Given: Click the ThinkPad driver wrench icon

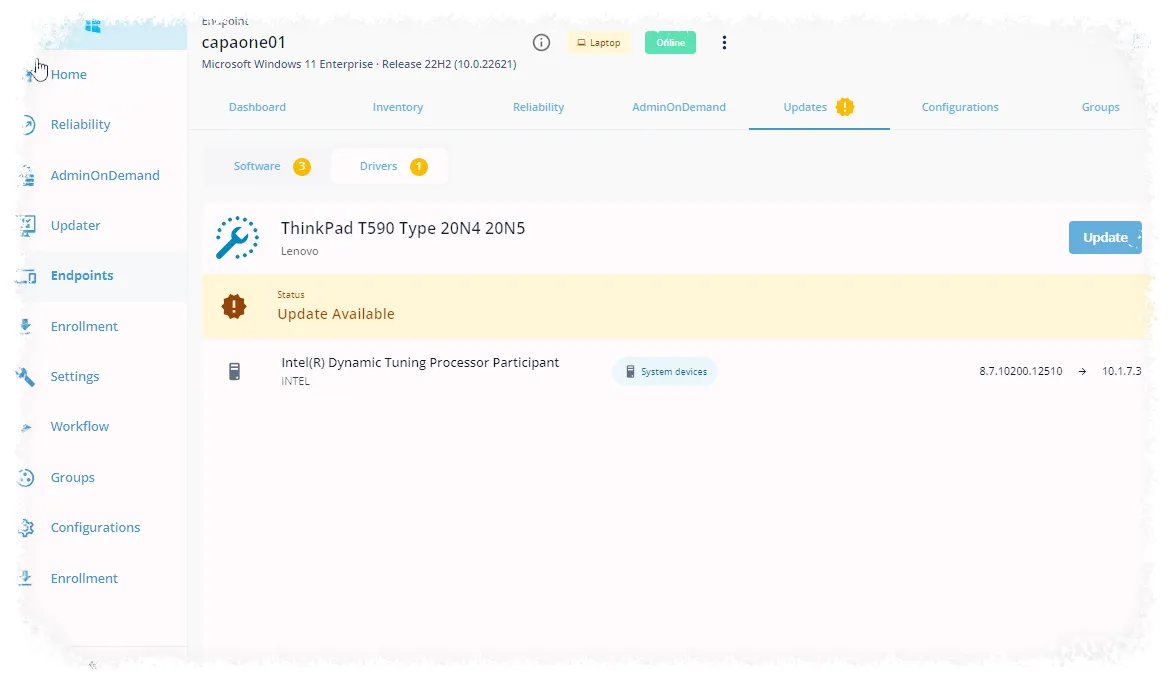Looking at the screenshot, I should tap(237, 237).
